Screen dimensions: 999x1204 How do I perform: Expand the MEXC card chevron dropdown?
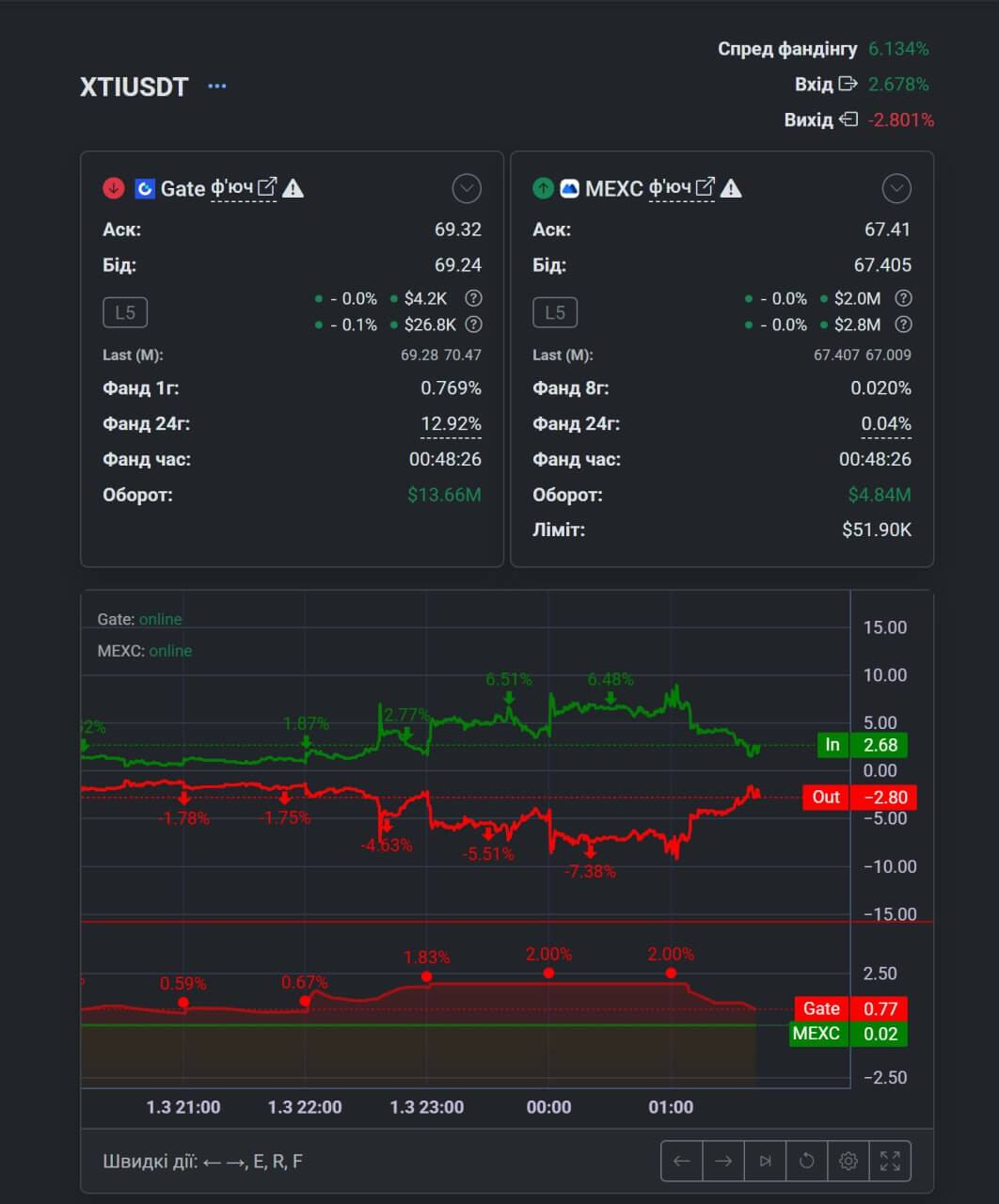click(x=896, y=189)
